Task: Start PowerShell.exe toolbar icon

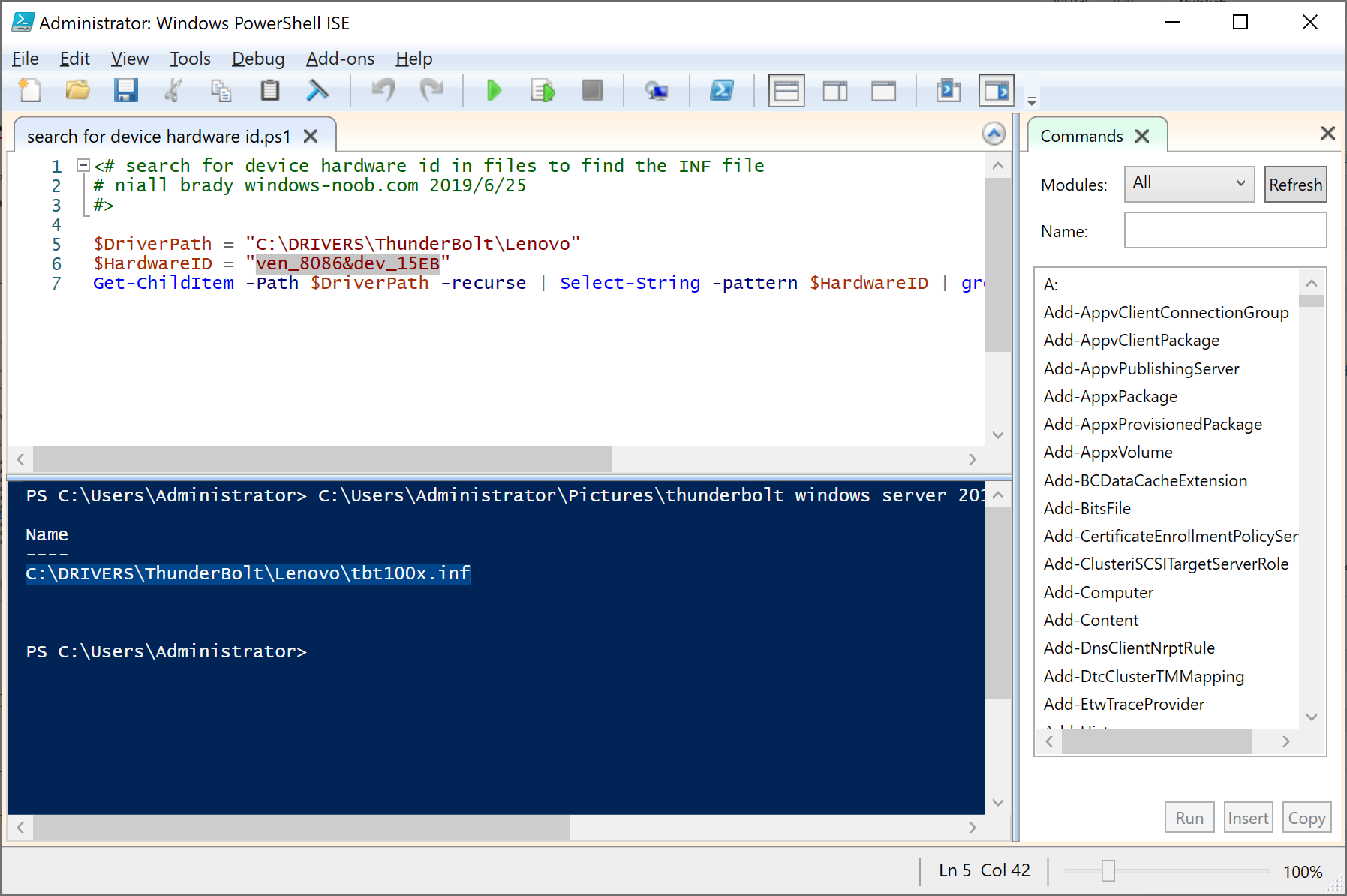Action: [x=722, y=91]
